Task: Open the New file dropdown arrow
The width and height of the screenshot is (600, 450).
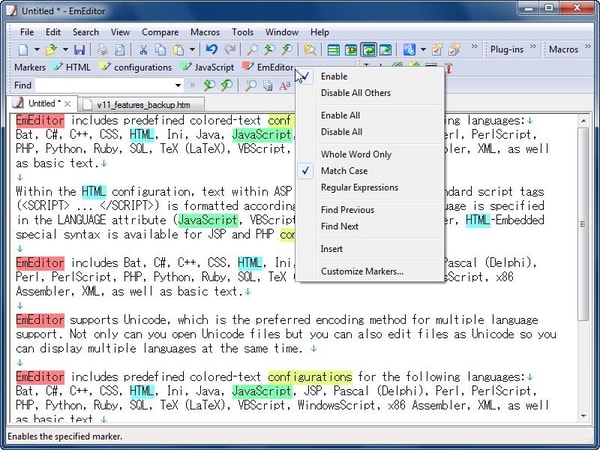Action: point(37,50)
